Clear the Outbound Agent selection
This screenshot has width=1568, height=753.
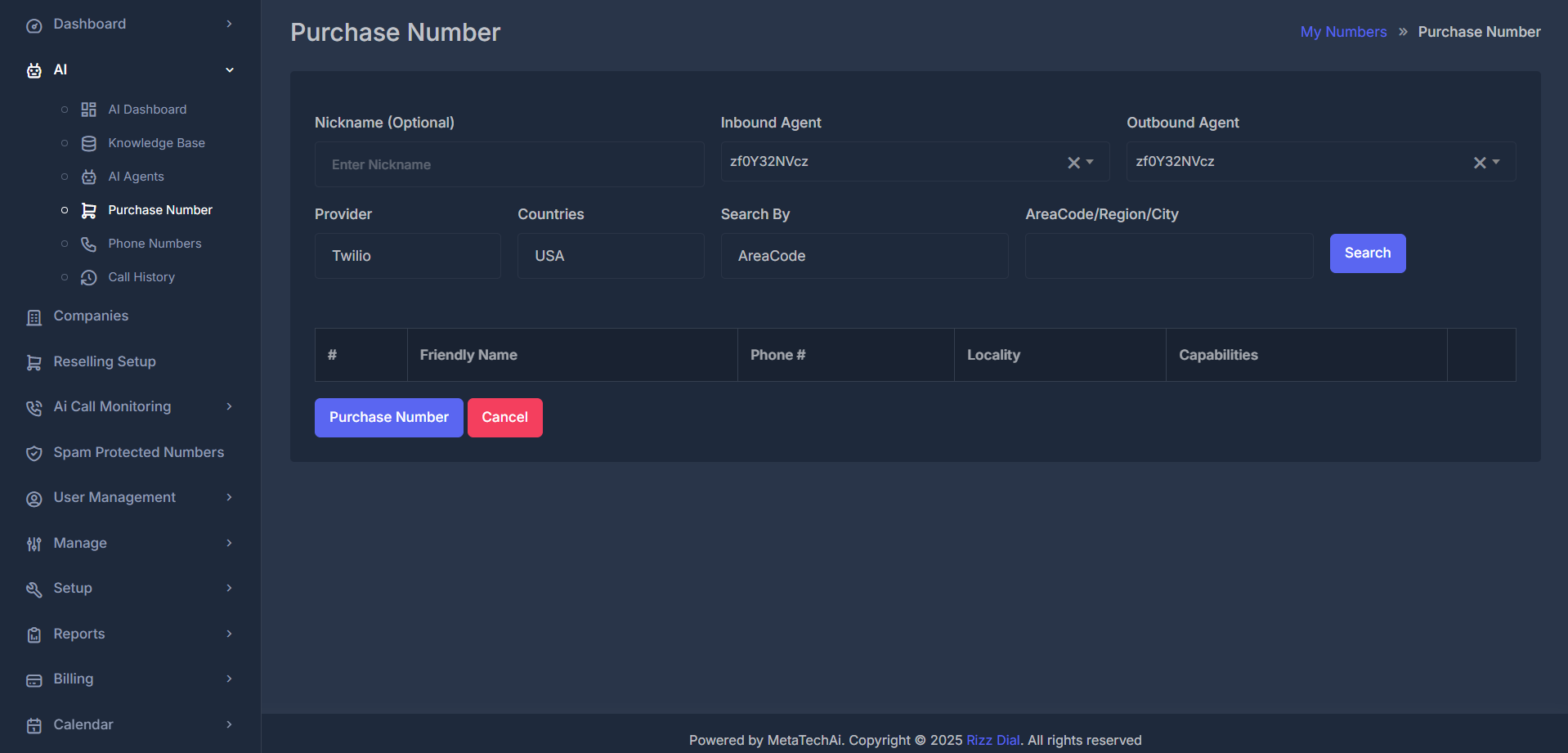pos(1480,163)
